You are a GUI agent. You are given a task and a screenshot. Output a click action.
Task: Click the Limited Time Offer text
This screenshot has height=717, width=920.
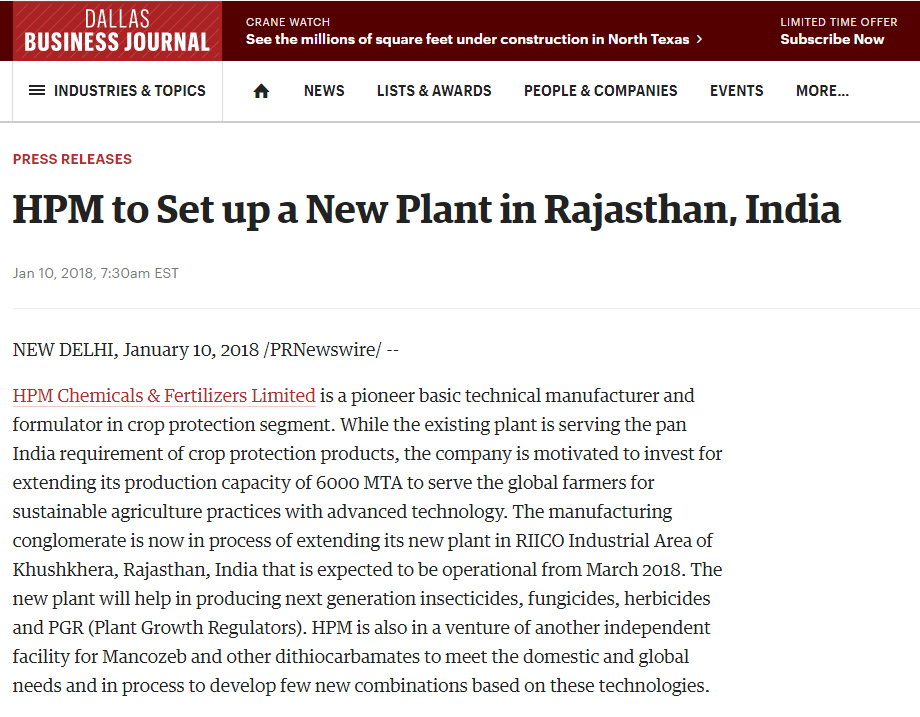tap(838, 22)
